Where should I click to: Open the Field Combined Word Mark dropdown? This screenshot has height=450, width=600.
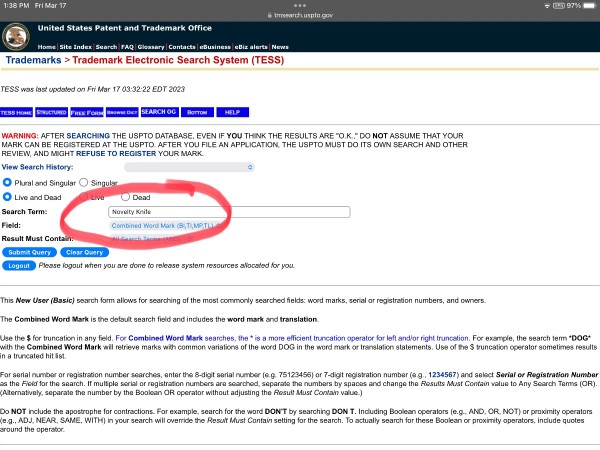click(x=166, y=226)
